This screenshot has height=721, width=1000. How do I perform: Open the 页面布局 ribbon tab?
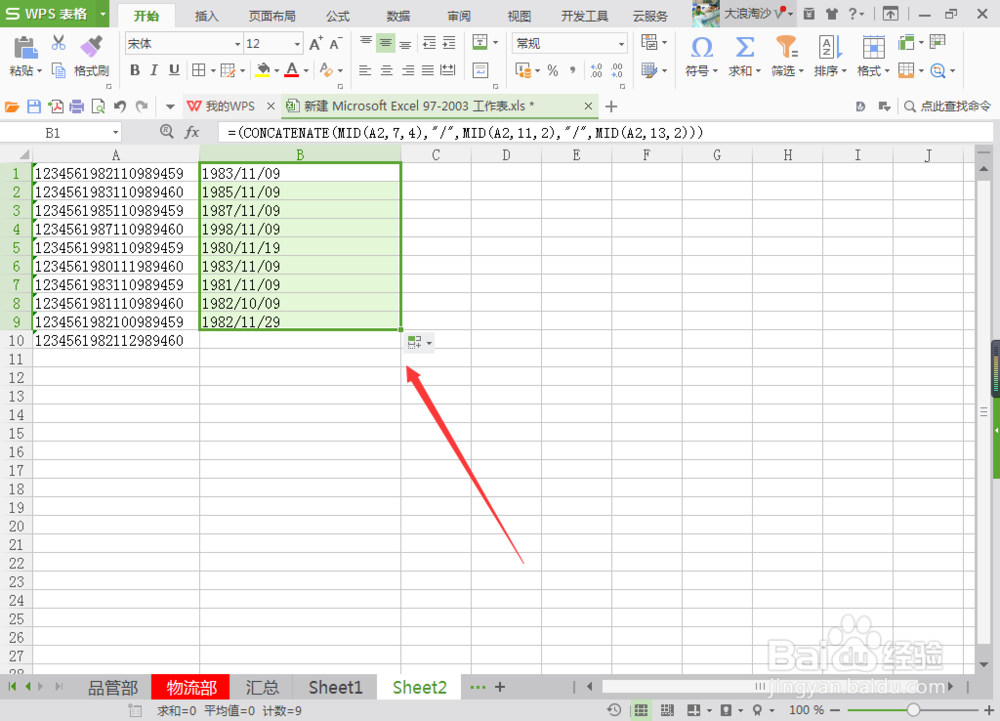click(x=272, y=16)
